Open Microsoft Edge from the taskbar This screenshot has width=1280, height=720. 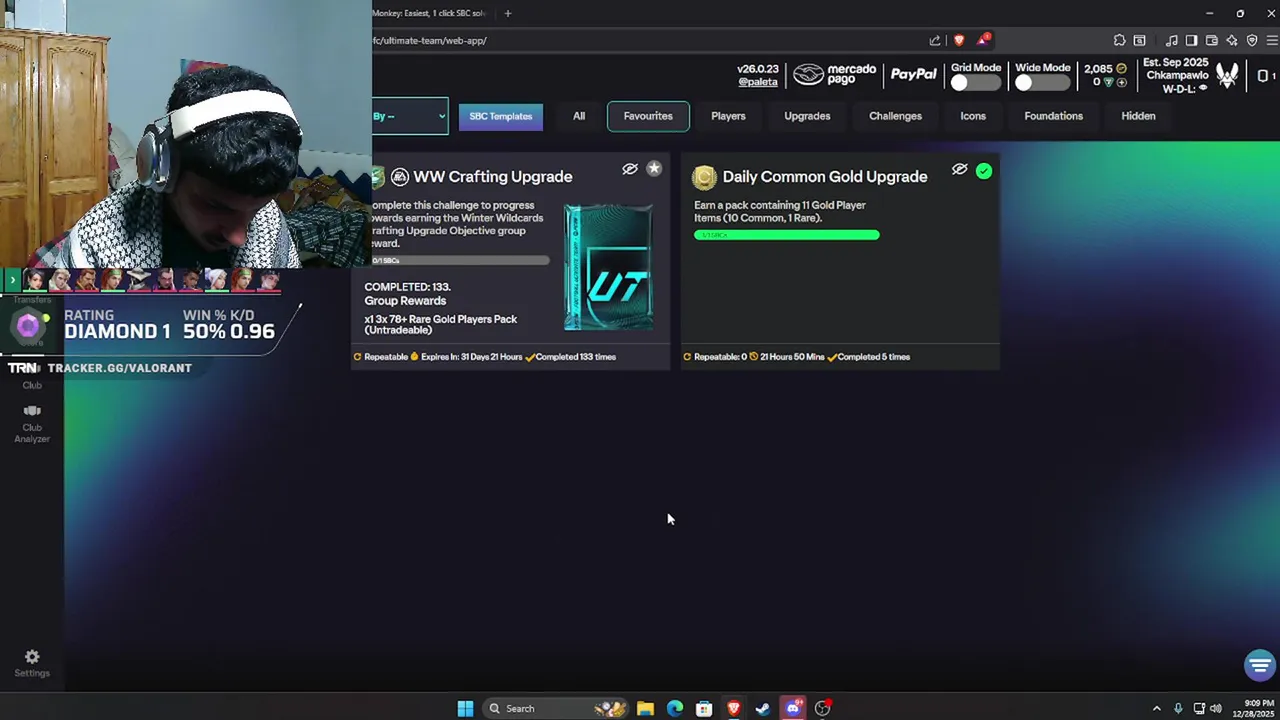[x=675, y=708]
